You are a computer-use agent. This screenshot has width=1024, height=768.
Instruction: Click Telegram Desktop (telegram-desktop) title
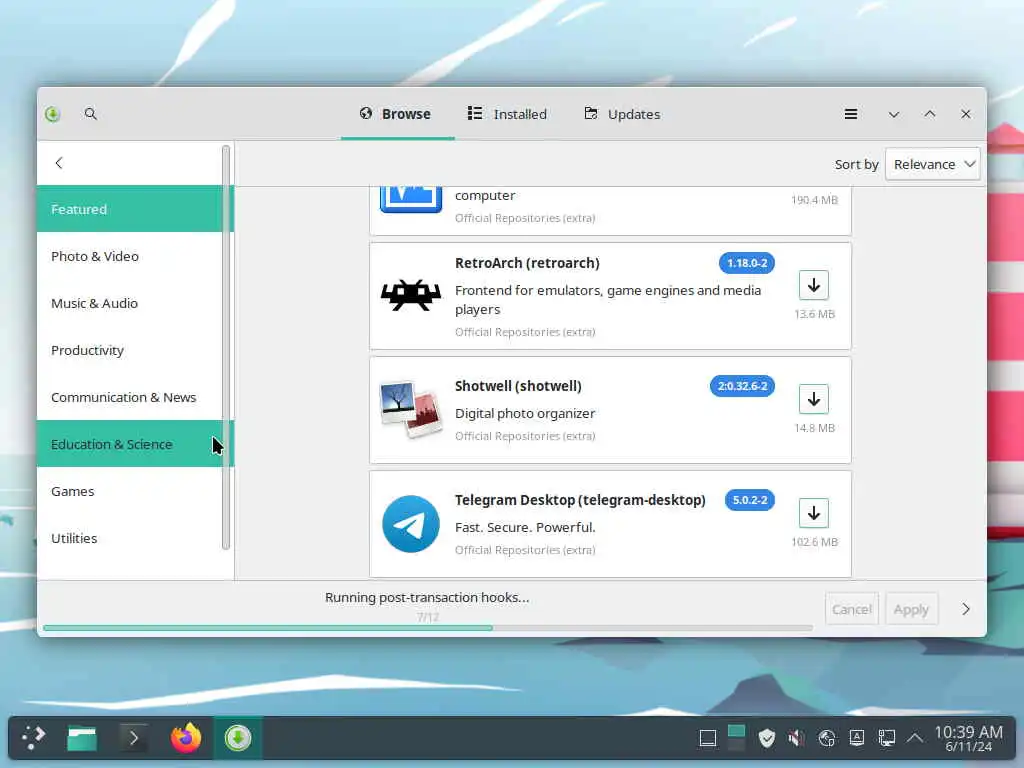pos(580,500)
